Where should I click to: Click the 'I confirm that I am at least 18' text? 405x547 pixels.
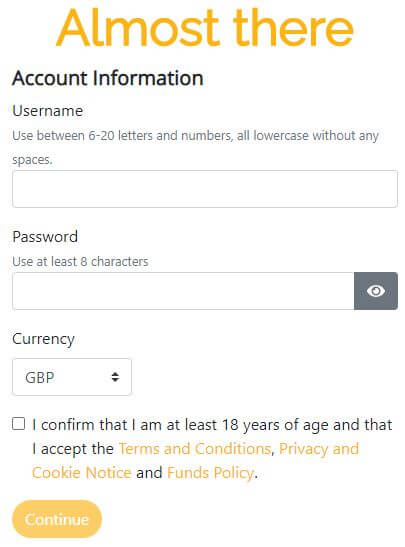pyautogui.click(x=135, y=425)
